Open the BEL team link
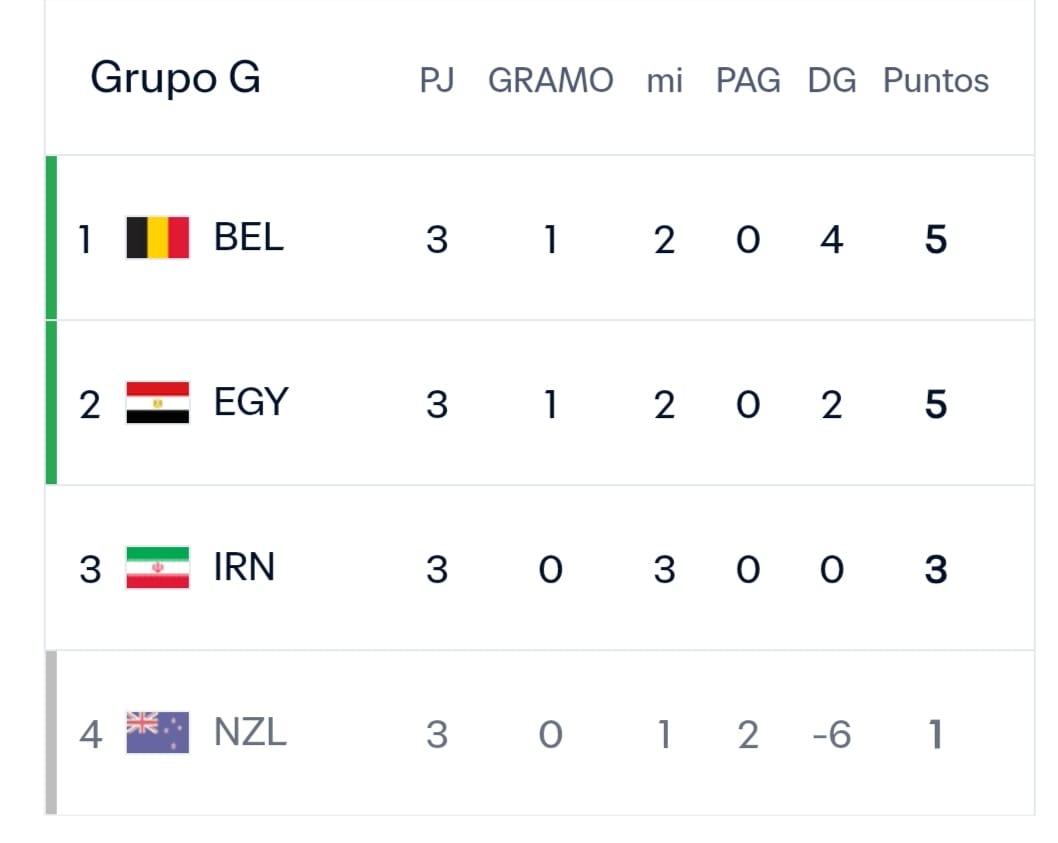Image resolution: width=1058 pixels, height=843 pixels. 248,238
